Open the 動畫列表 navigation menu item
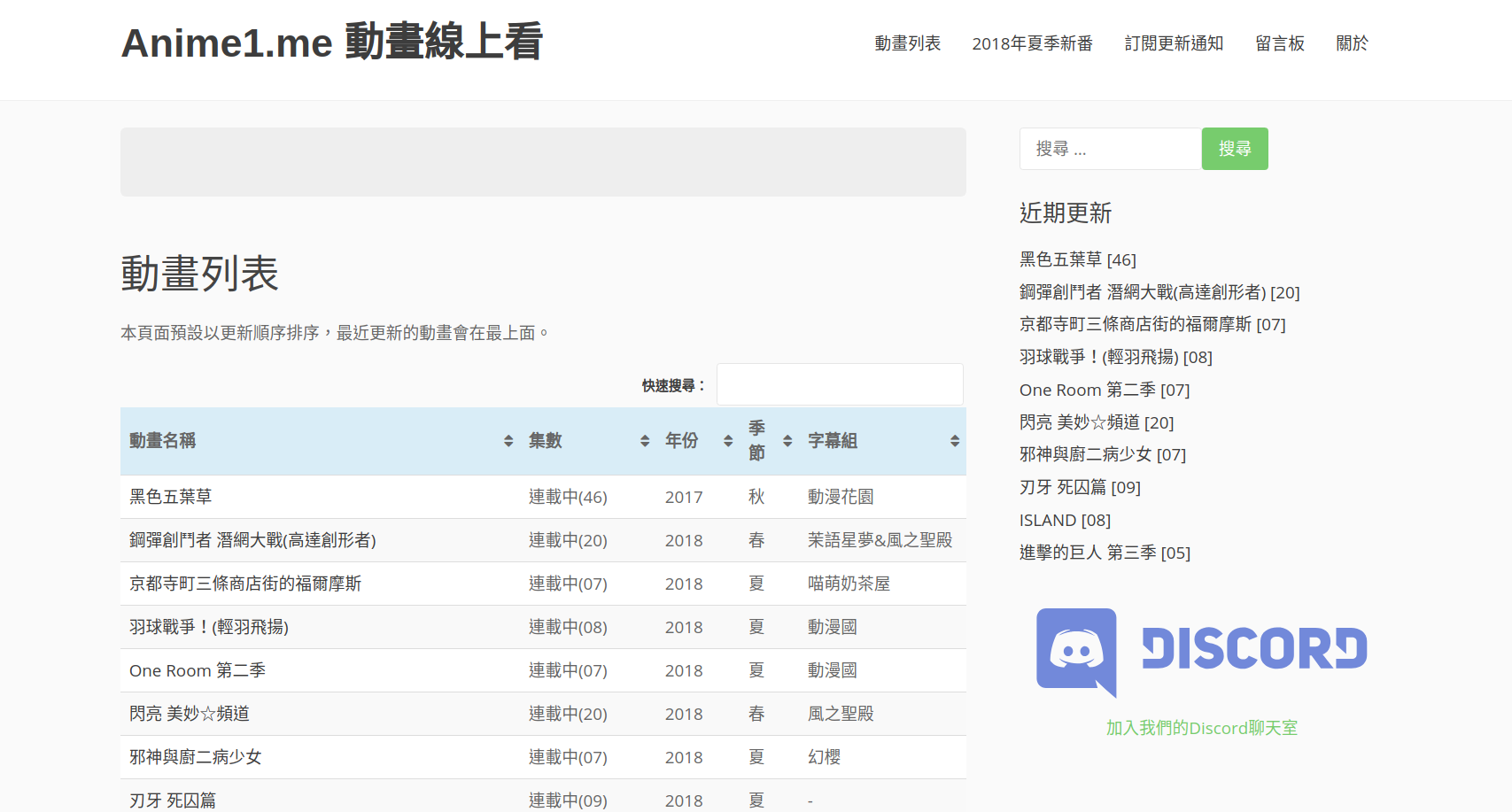 (x=907, y=43)
